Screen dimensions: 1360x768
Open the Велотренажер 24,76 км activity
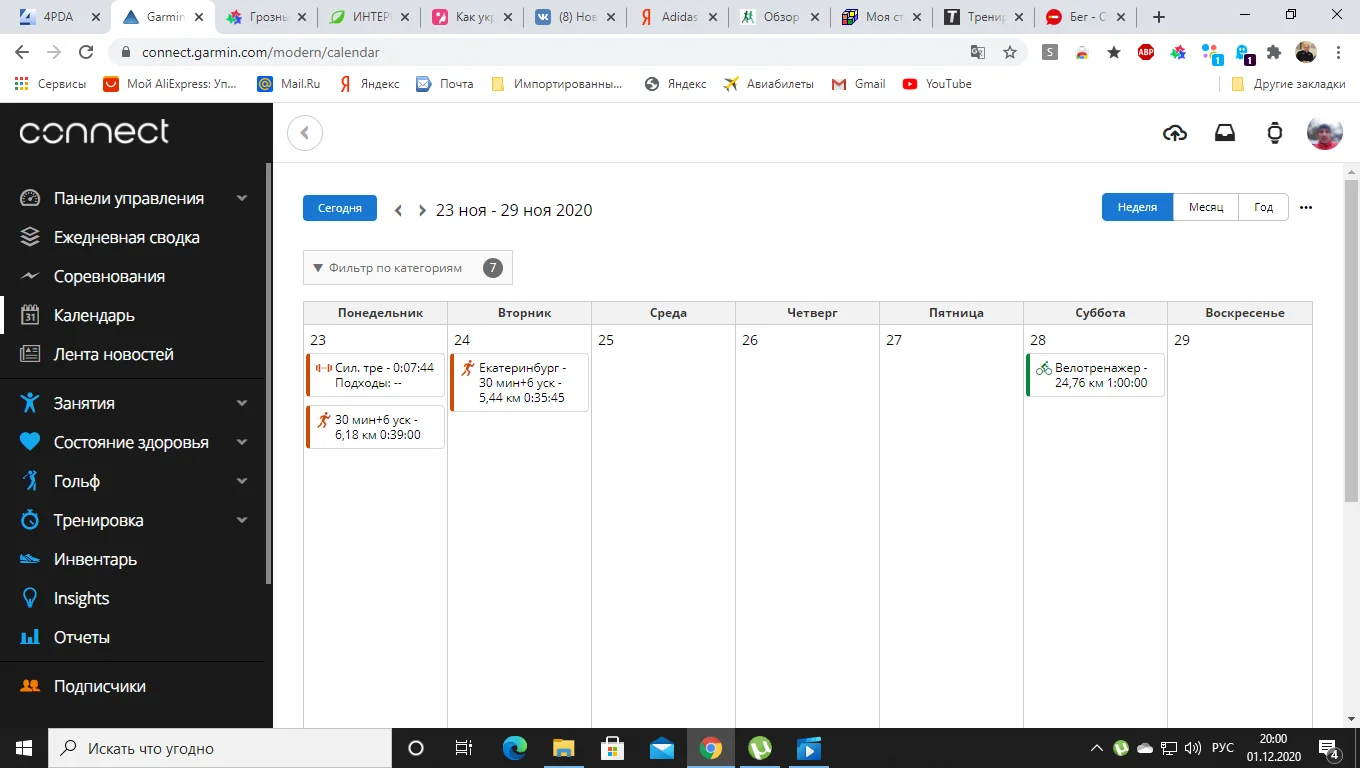pos(1095,375)
